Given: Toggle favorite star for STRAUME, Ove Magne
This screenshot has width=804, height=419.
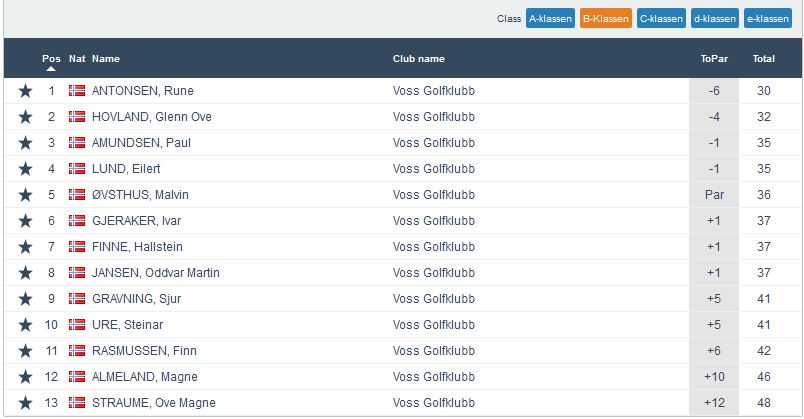Looking at the screenshot, I should 25,403.
